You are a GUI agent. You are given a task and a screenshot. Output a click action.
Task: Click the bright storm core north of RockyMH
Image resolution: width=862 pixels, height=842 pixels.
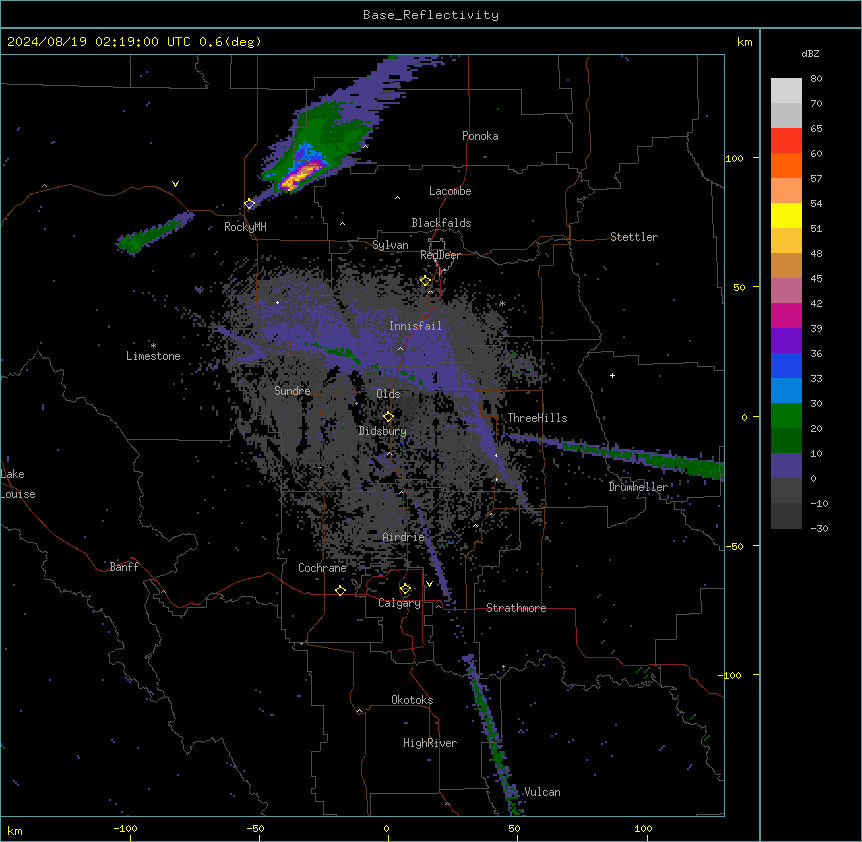(x=300, y=175)
